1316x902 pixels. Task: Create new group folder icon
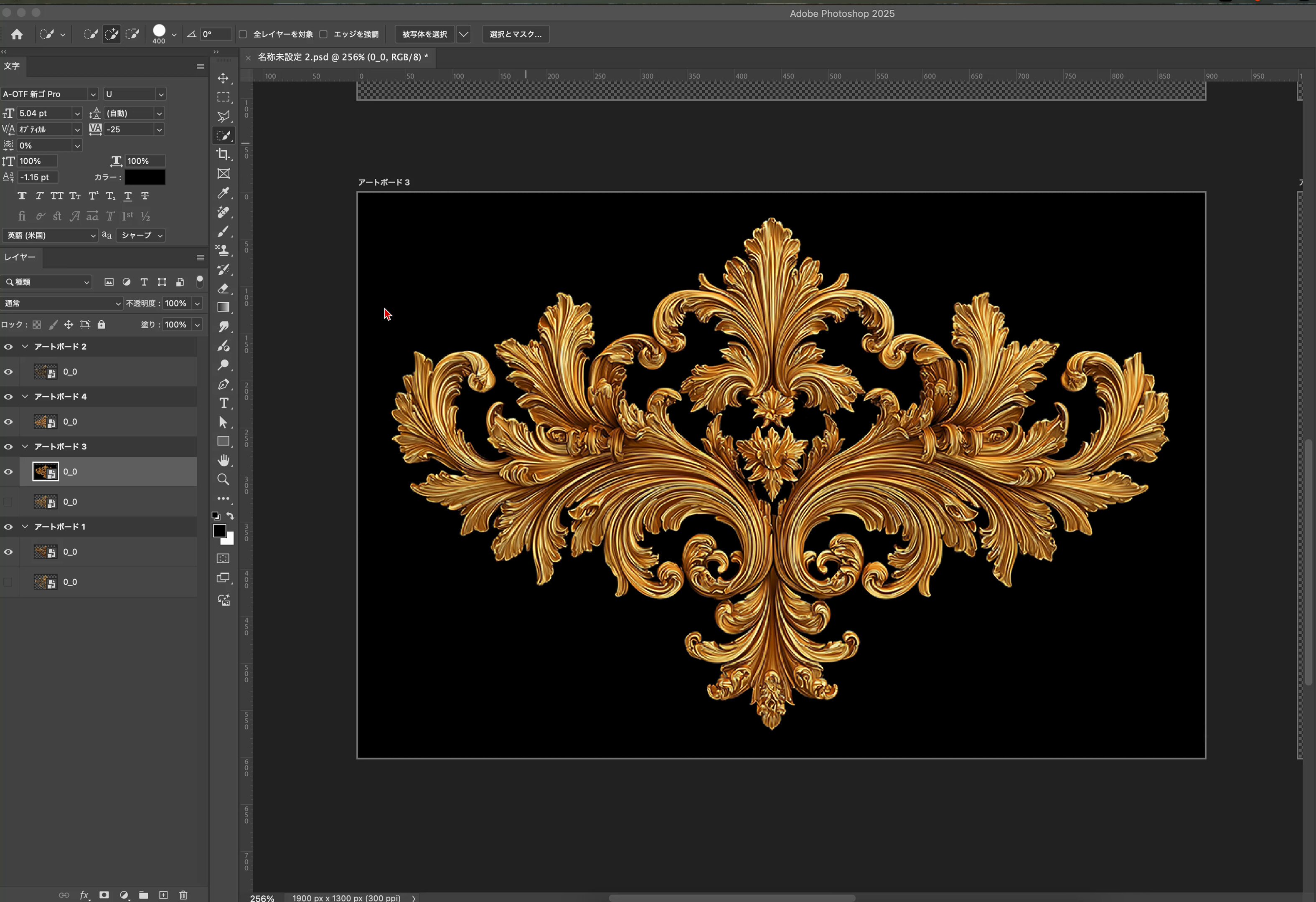[x=144, y=894]
